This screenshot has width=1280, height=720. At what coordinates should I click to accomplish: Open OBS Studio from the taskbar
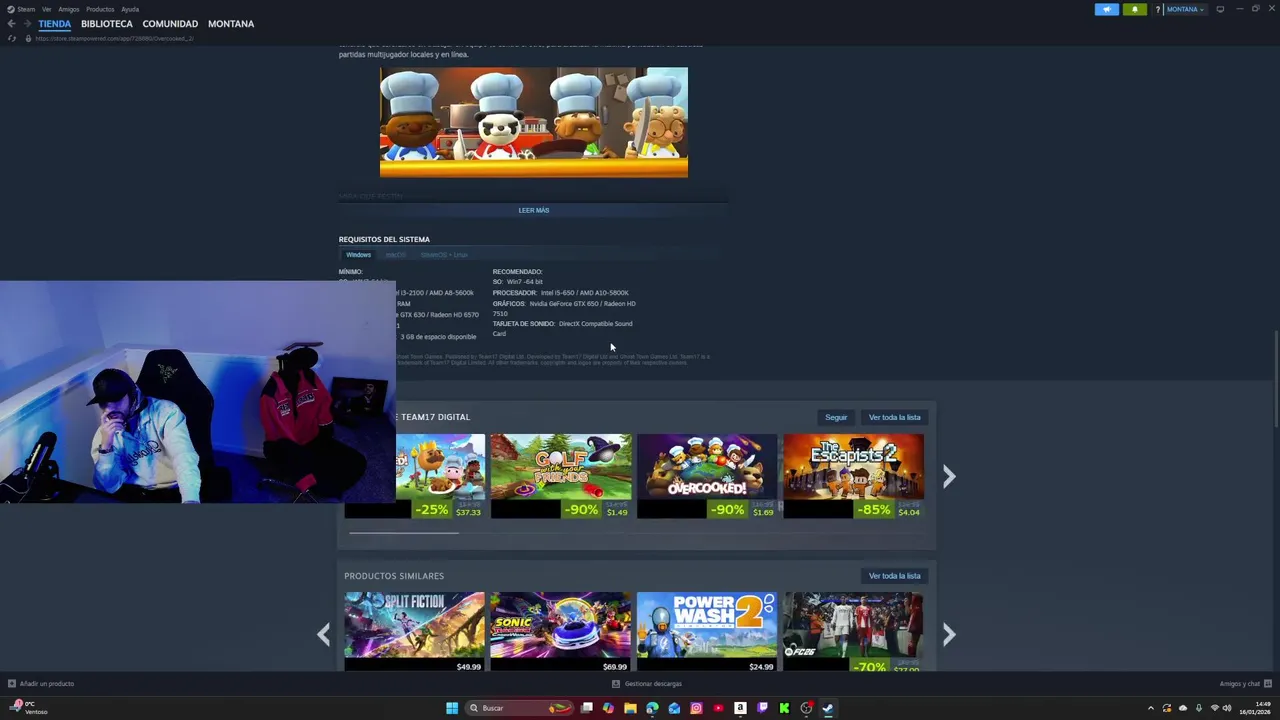click(x=806, y=708)
